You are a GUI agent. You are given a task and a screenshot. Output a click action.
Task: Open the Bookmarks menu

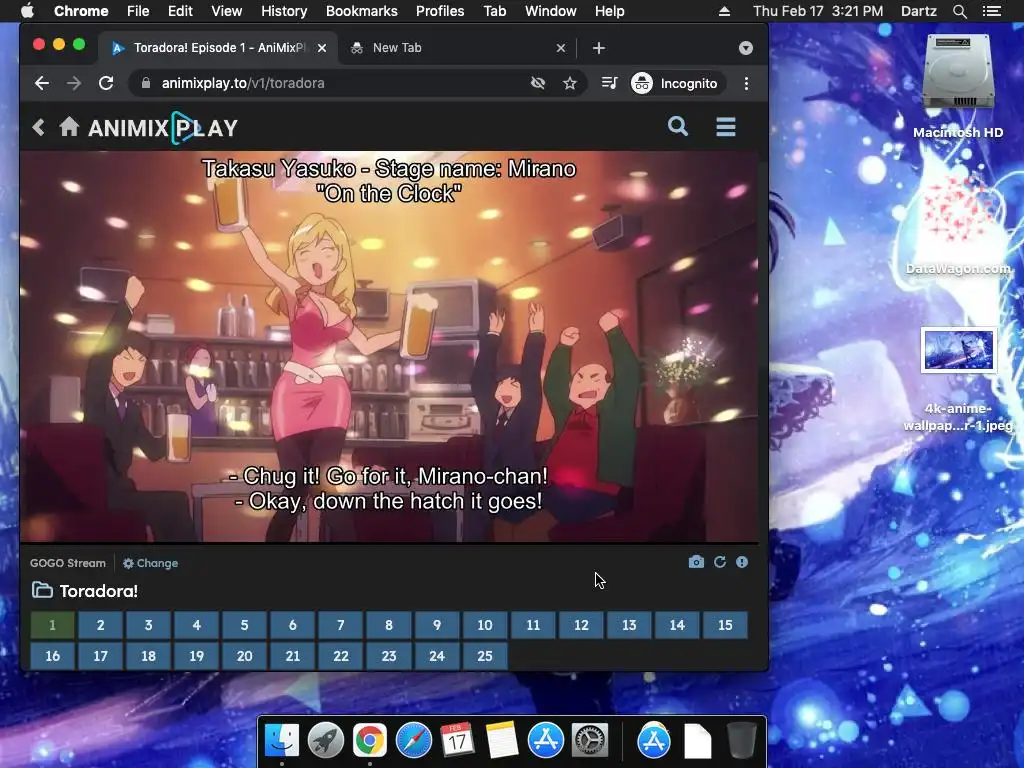coord(362,11)
